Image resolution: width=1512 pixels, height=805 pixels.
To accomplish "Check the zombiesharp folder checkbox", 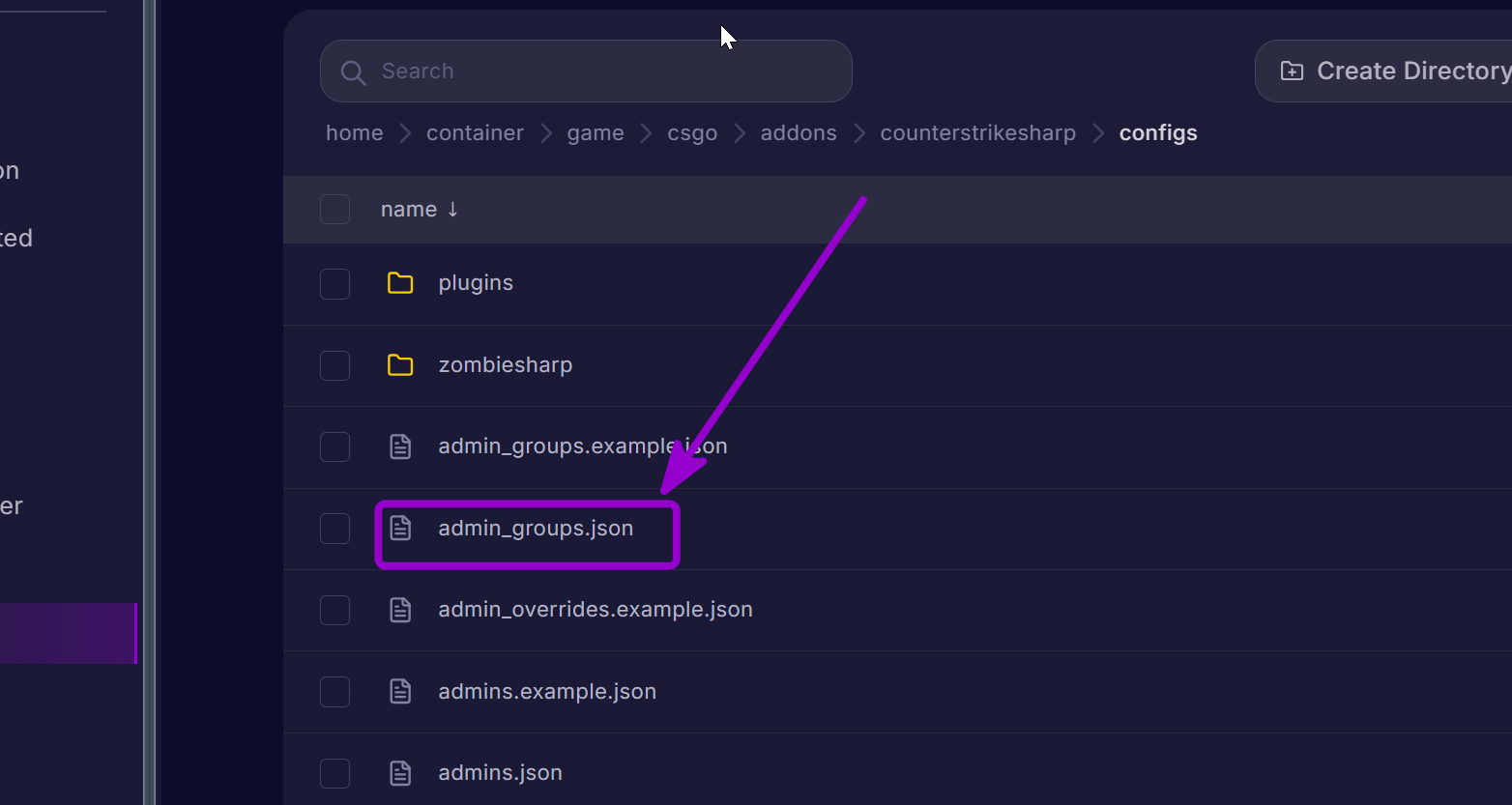I will 334,365.
